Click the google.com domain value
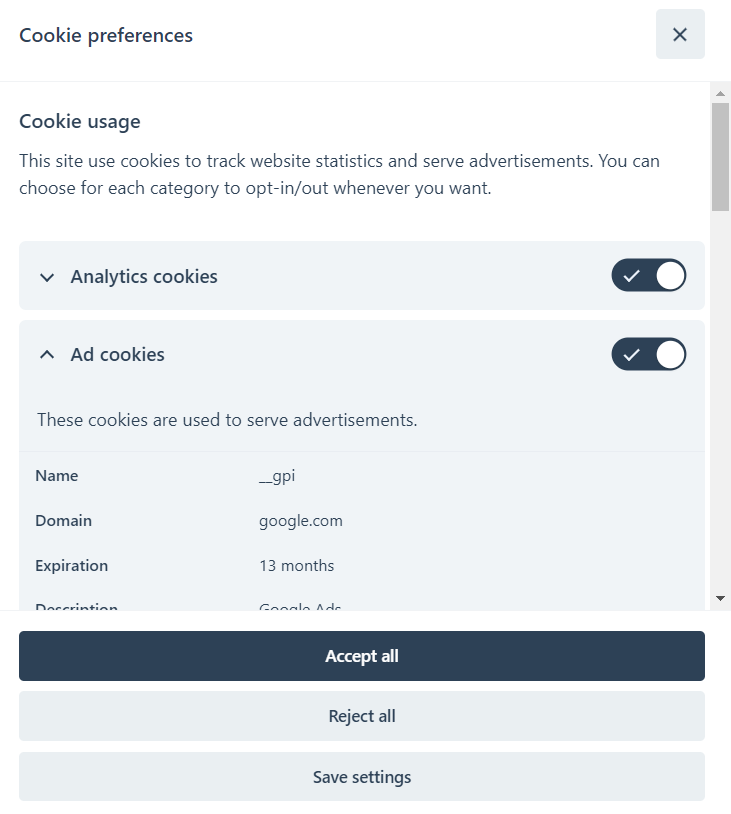The height and width of the screenshot is (814, 731). [x=301, y=521]
